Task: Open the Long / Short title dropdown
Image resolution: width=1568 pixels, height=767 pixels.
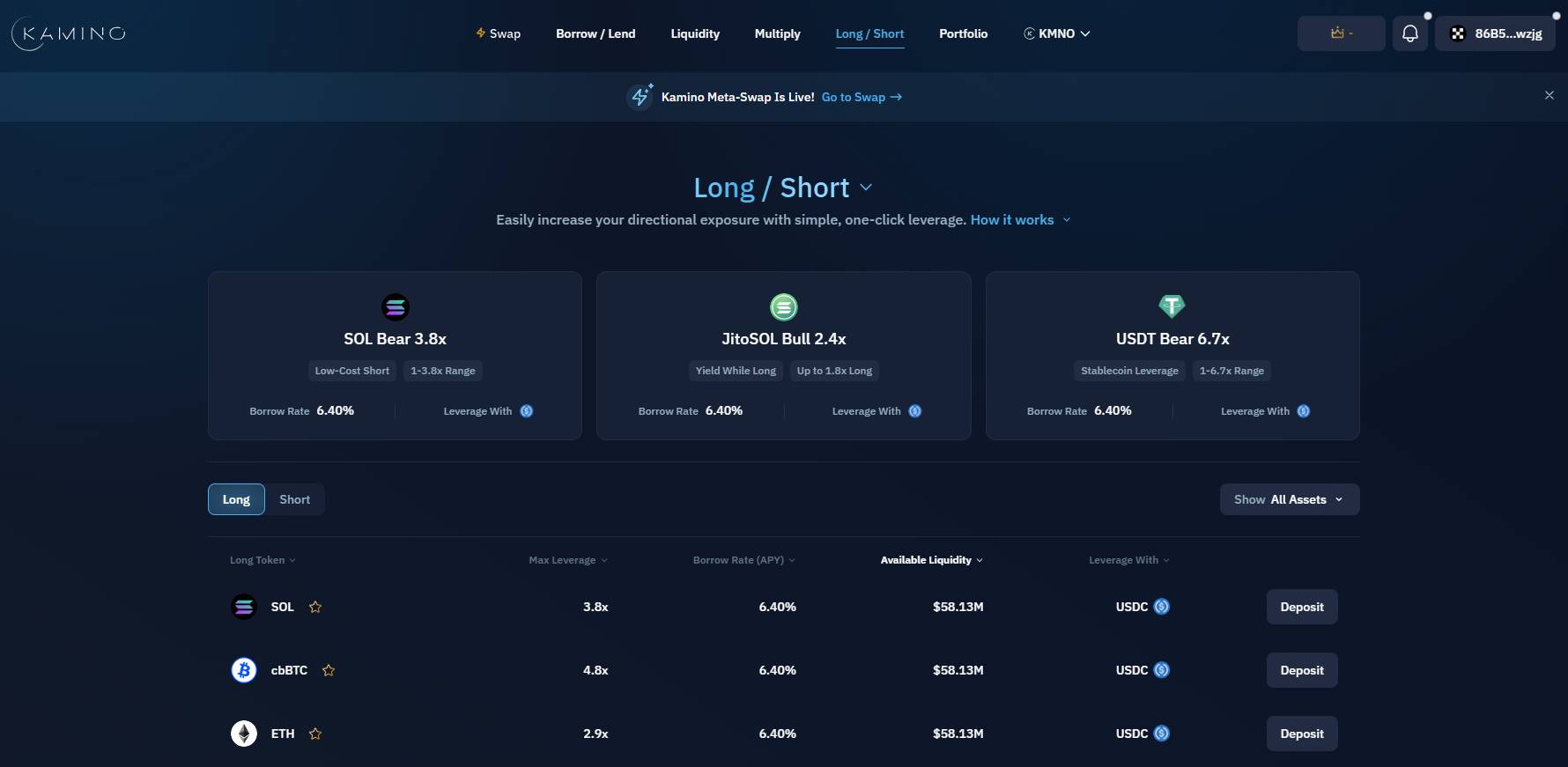Action: [x=866, y=188]
